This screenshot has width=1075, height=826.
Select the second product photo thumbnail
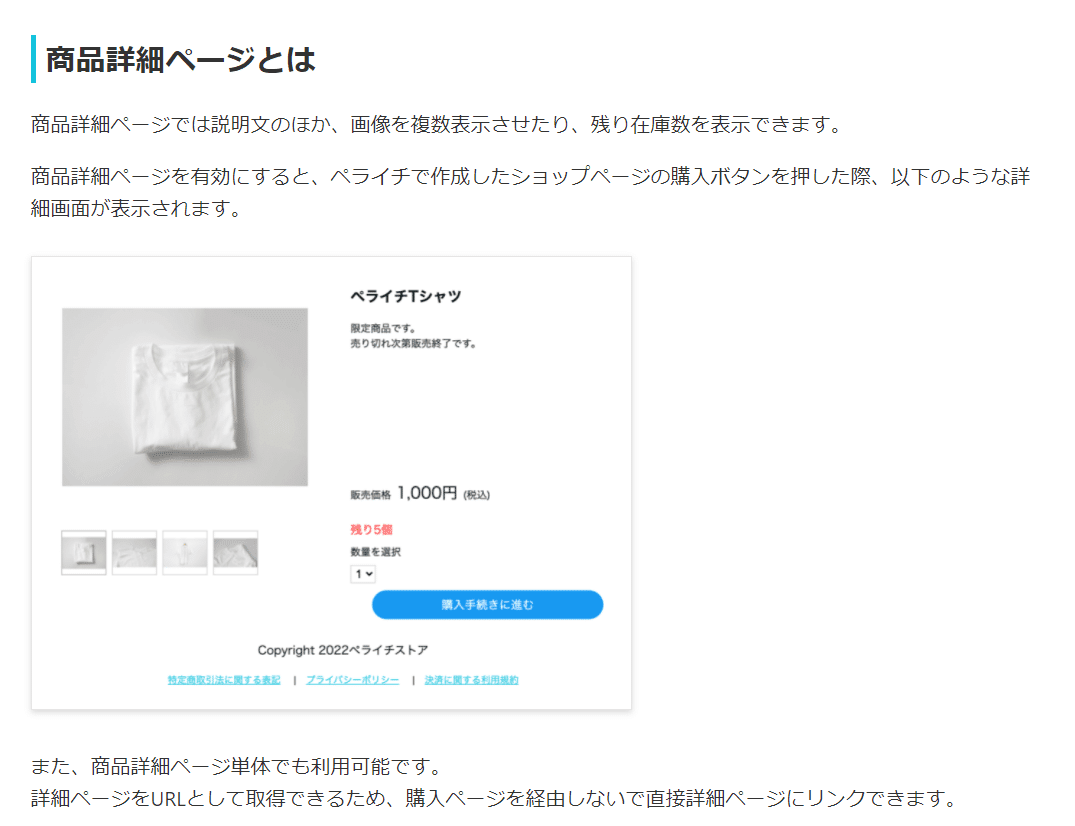click(134, 552)
